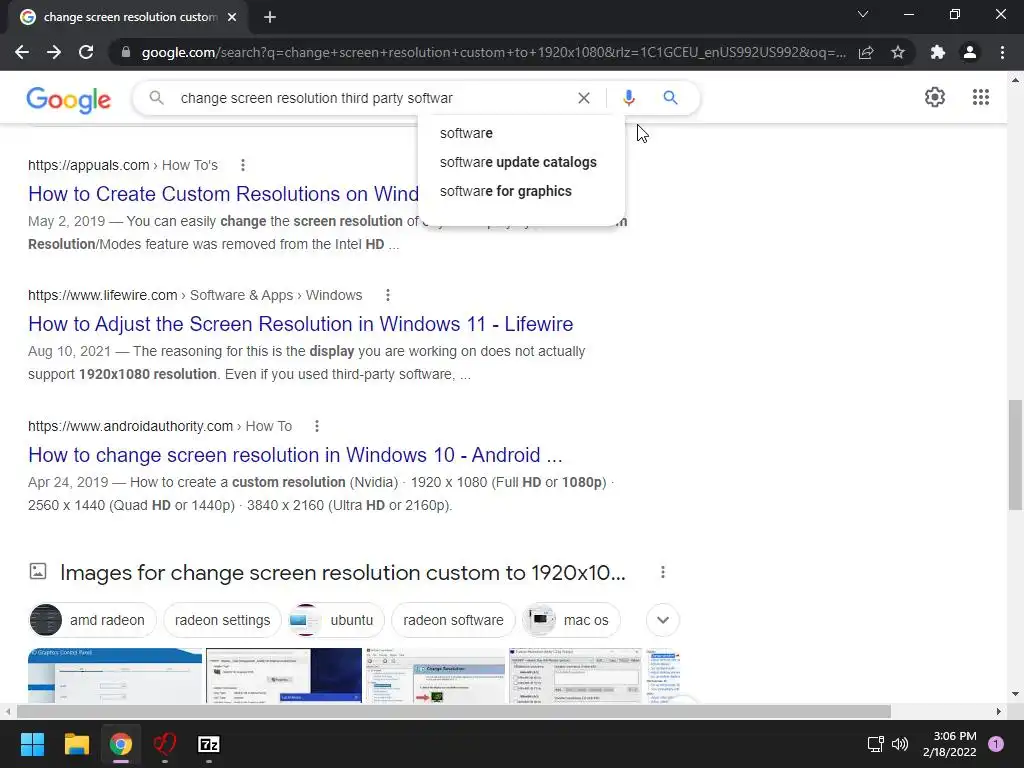Select the 'software' suggestion
The width and height of the screenshot is (1024, 768).
point(520,133)
